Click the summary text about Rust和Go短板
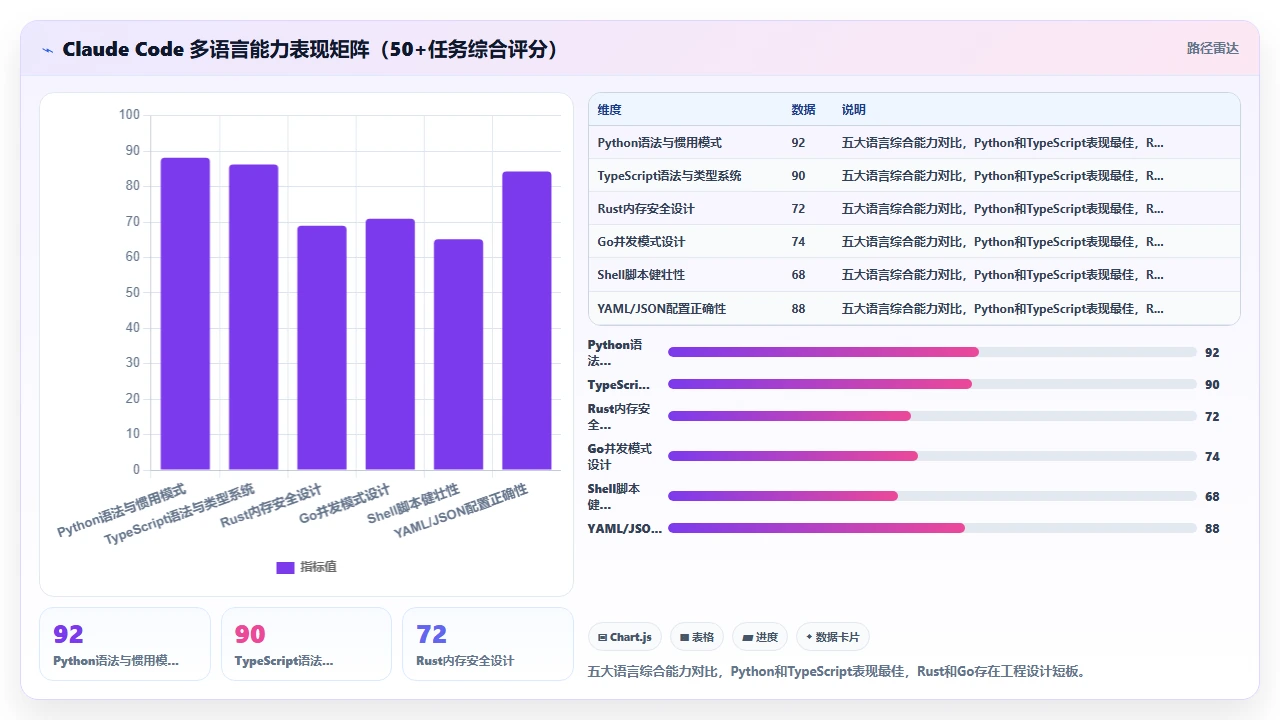 837,671
